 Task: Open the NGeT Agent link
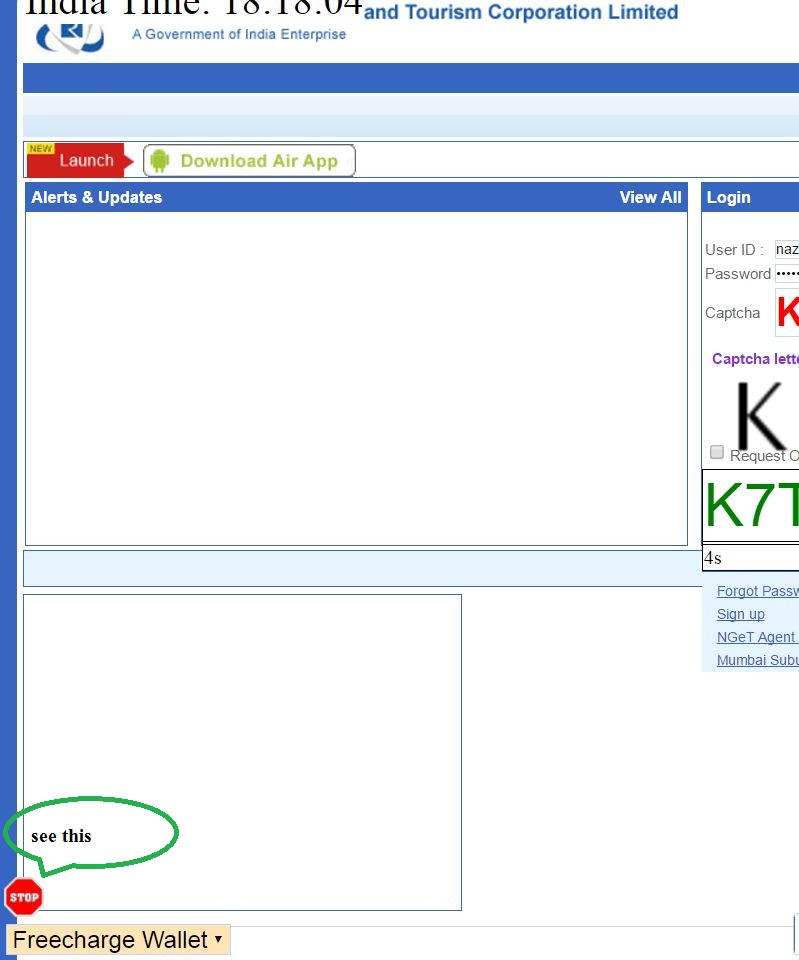[x=756, y=637]
